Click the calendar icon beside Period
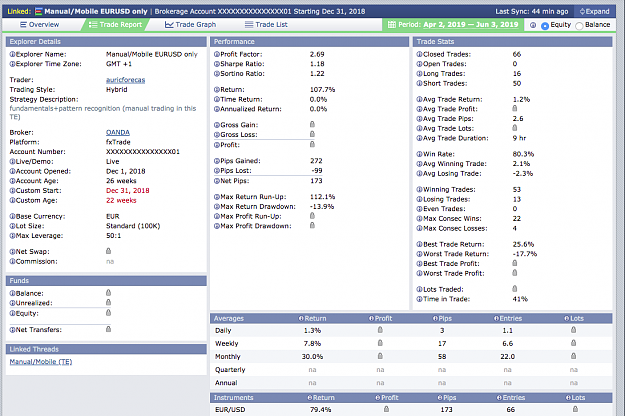This screenshot has height=416, width=625. 392,25
